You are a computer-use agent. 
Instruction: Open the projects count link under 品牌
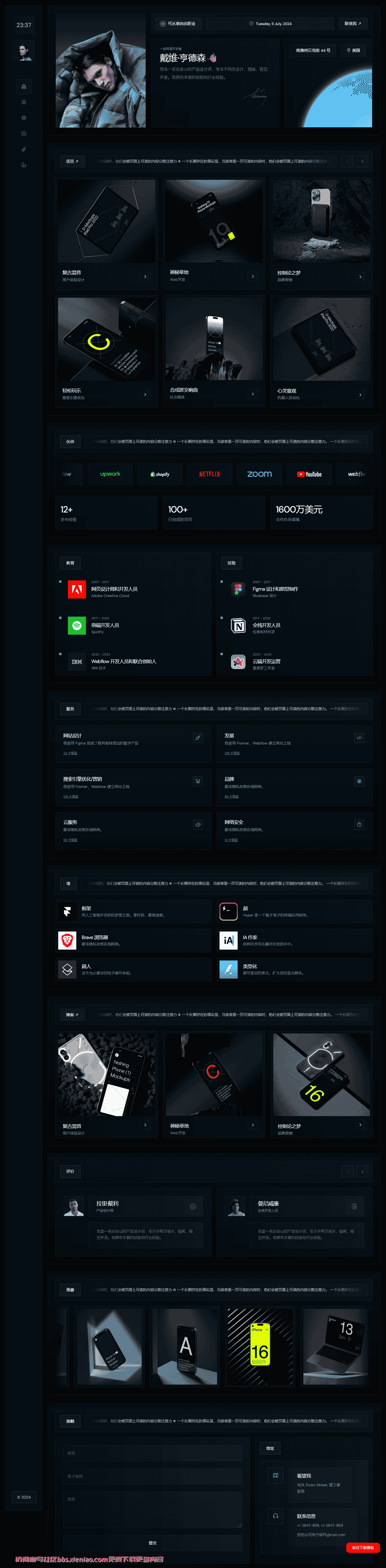pos(231,796)
